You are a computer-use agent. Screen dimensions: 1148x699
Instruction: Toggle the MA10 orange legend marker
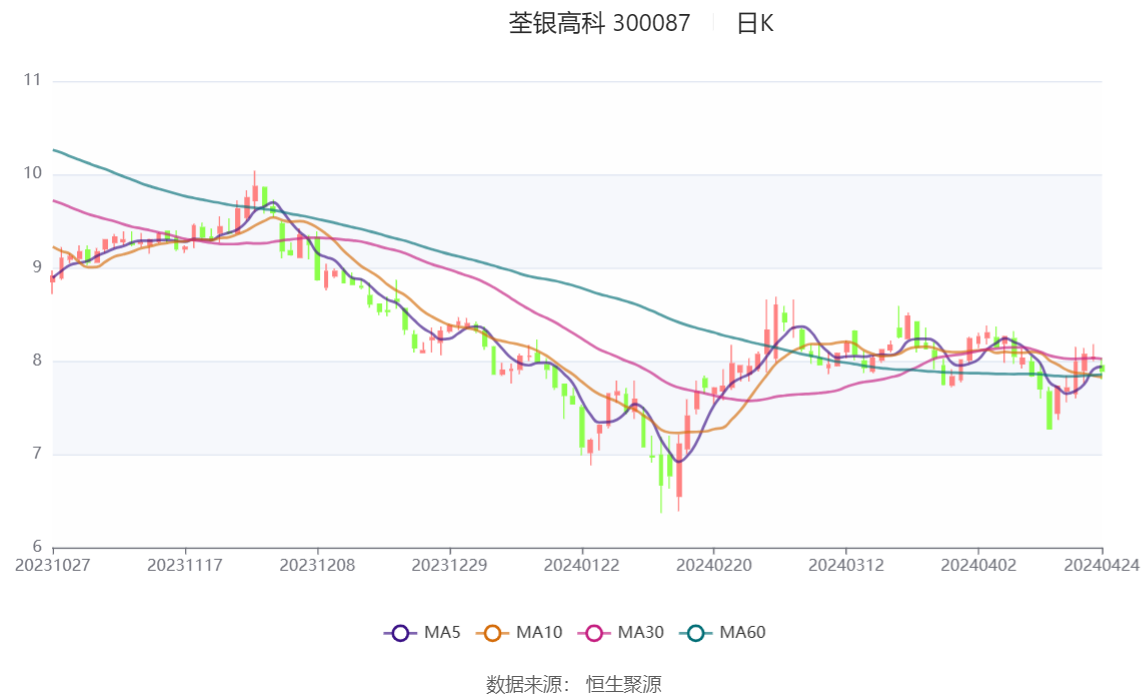(492, 633)
